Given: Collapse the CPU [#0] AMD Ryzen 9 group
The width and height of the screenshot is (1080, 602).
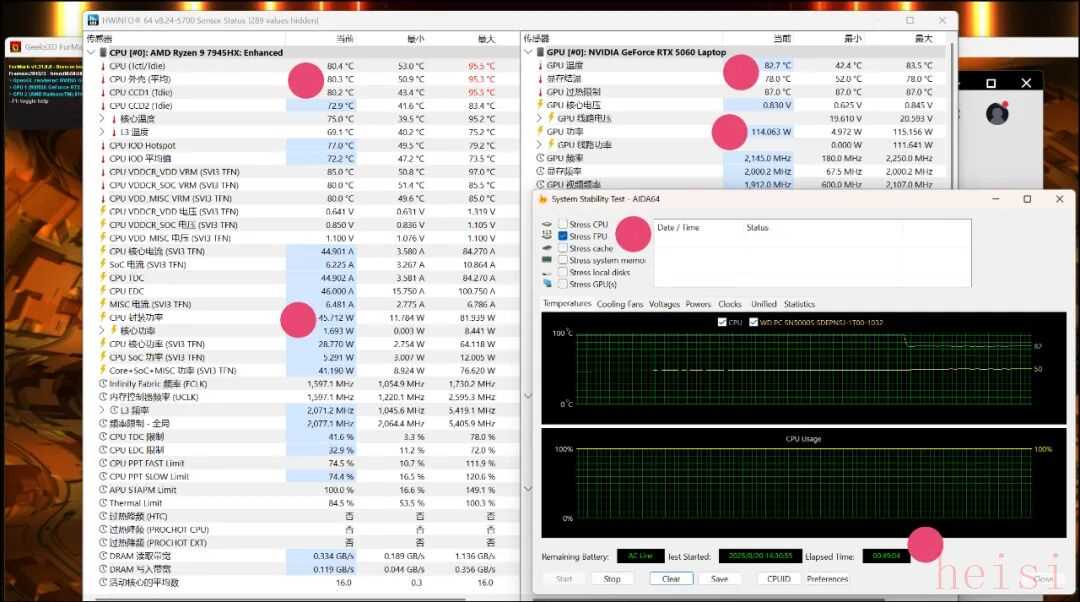Looking at the screenshot, I should pyautogui.click(x=91, y=52).
